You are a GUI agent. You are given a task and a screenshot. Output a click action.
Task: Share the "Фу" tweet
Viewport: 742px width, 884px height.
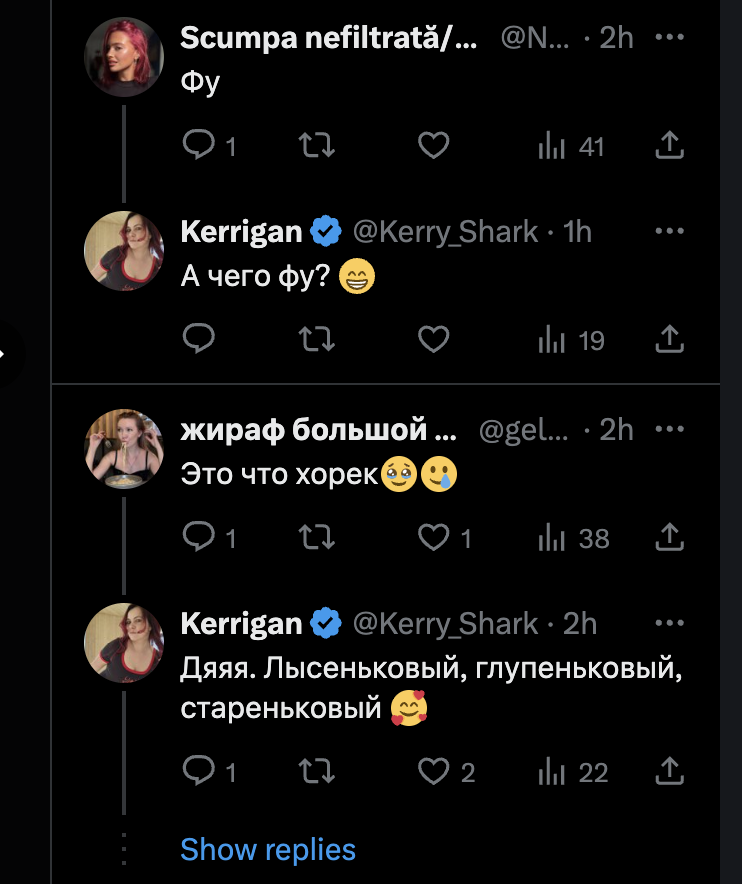pyautogui.click(x=669, y=147)
